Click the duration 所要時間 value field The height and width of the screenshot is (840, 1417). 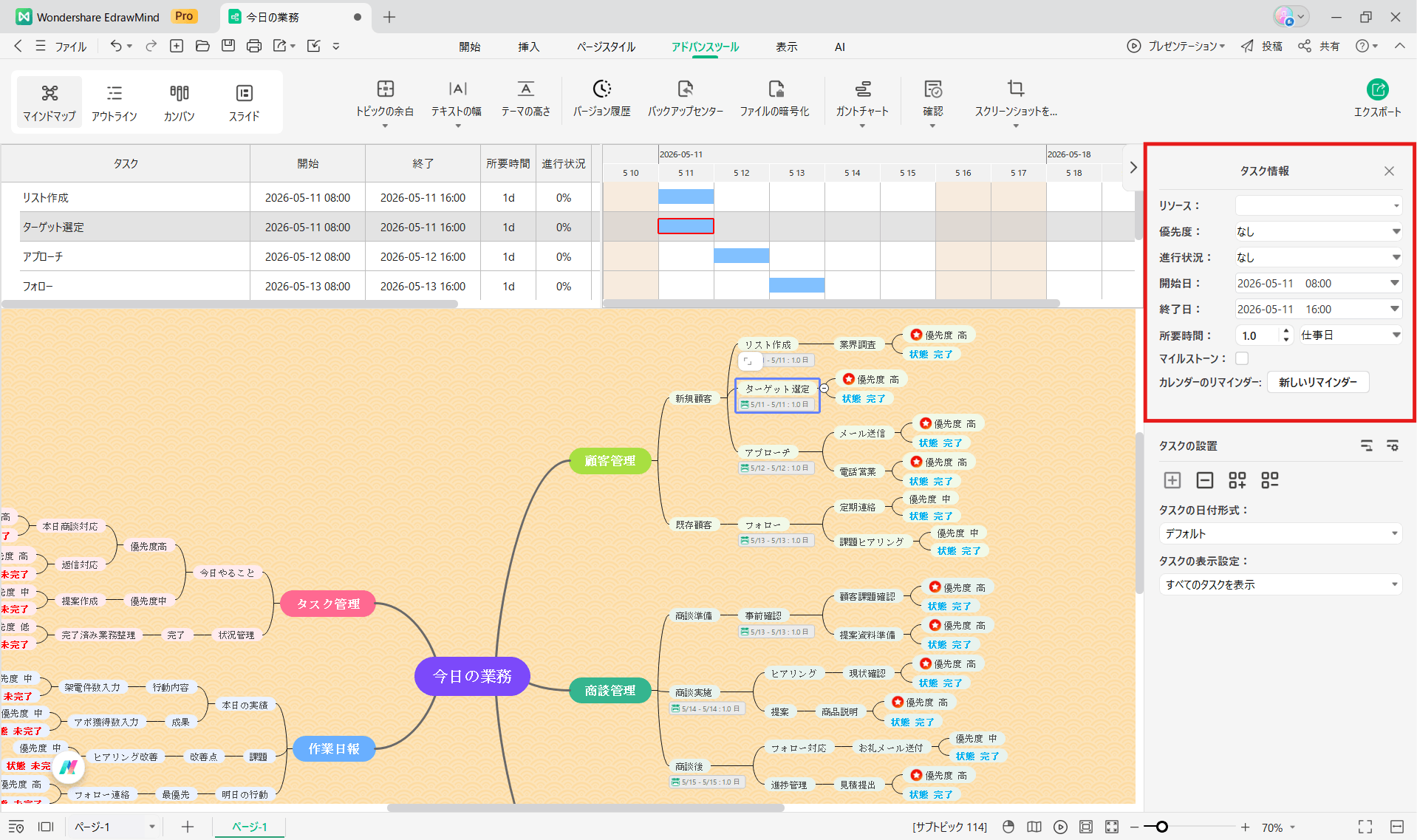point(1257,335)
